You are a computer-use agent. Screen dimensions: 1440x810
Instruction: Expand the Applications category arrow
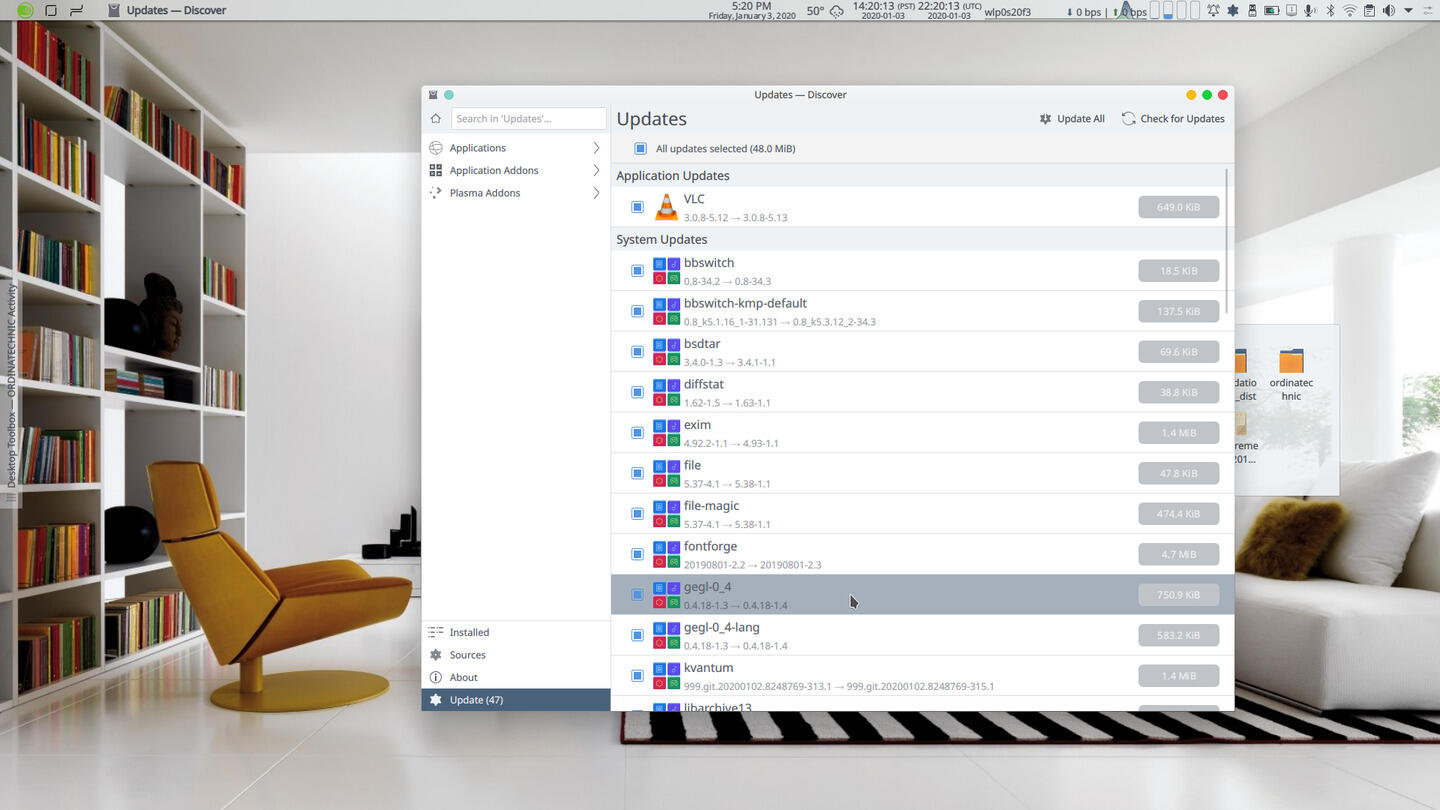pyautogui.click(x=596, y=148)
